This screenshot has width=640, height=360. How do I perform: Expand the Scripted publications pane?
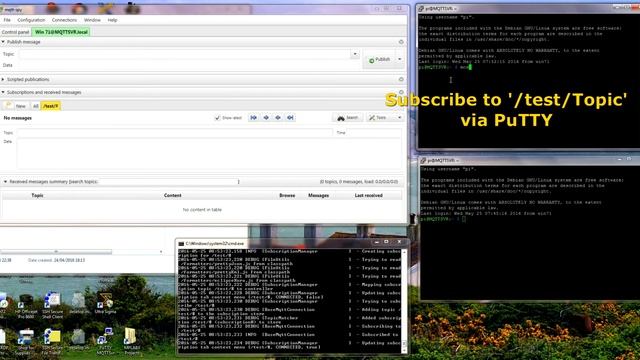[3, 80]
